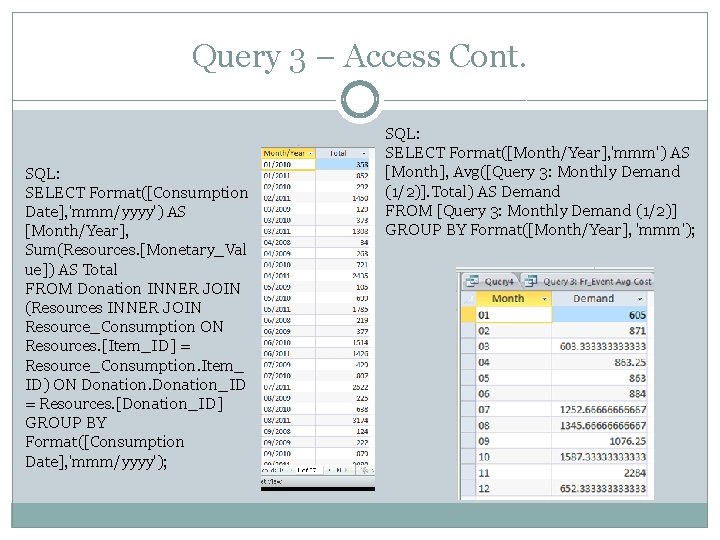Screen dimensions: 720x540
Task: Click the Demand cell '863'
Action: coord(599,378)
